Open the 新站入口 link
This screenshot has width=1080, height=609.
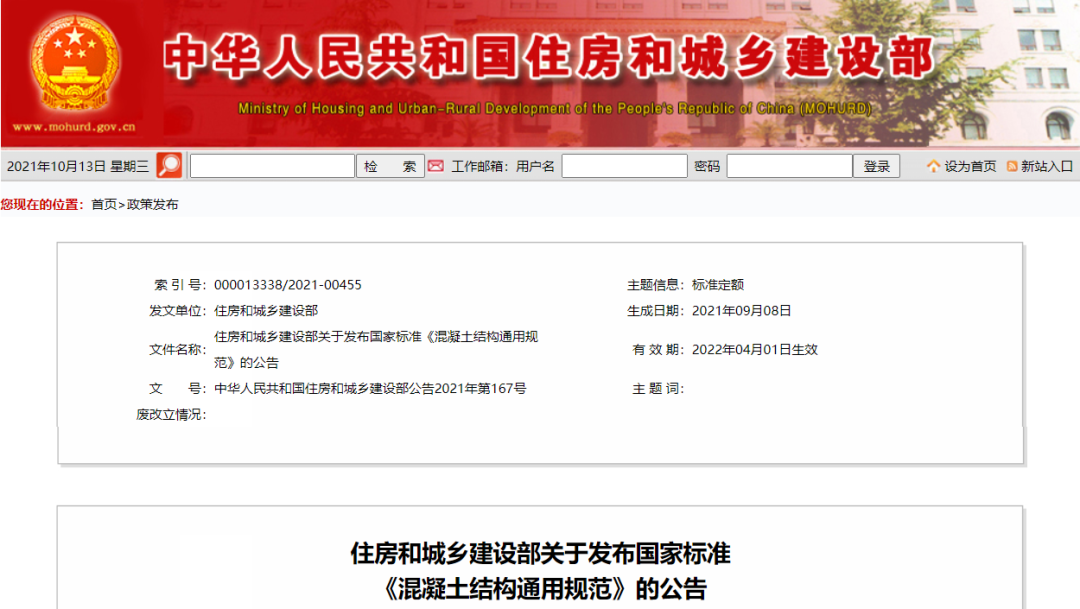point(1046,166)
